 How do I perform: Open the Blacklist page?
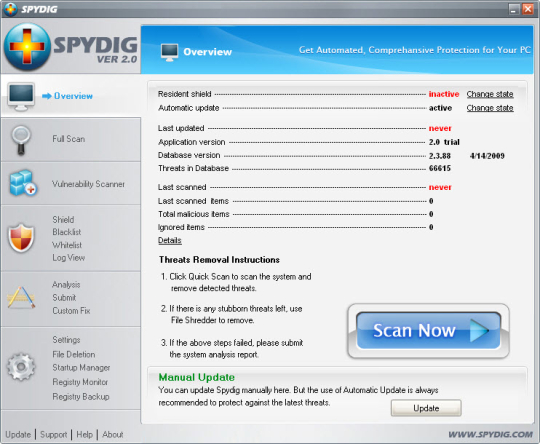(x=67, y=232)
